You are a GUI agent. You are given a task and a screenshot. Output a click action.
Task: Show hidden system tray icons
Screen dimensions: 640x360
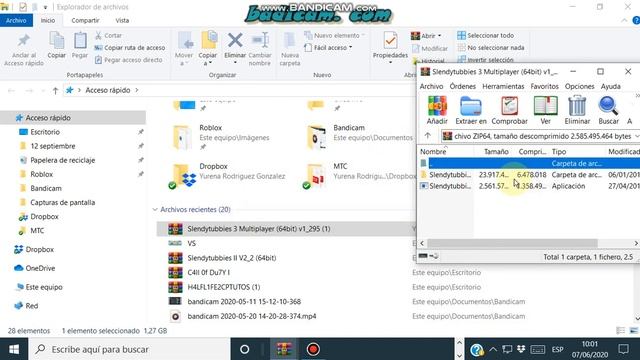(493, 349)
